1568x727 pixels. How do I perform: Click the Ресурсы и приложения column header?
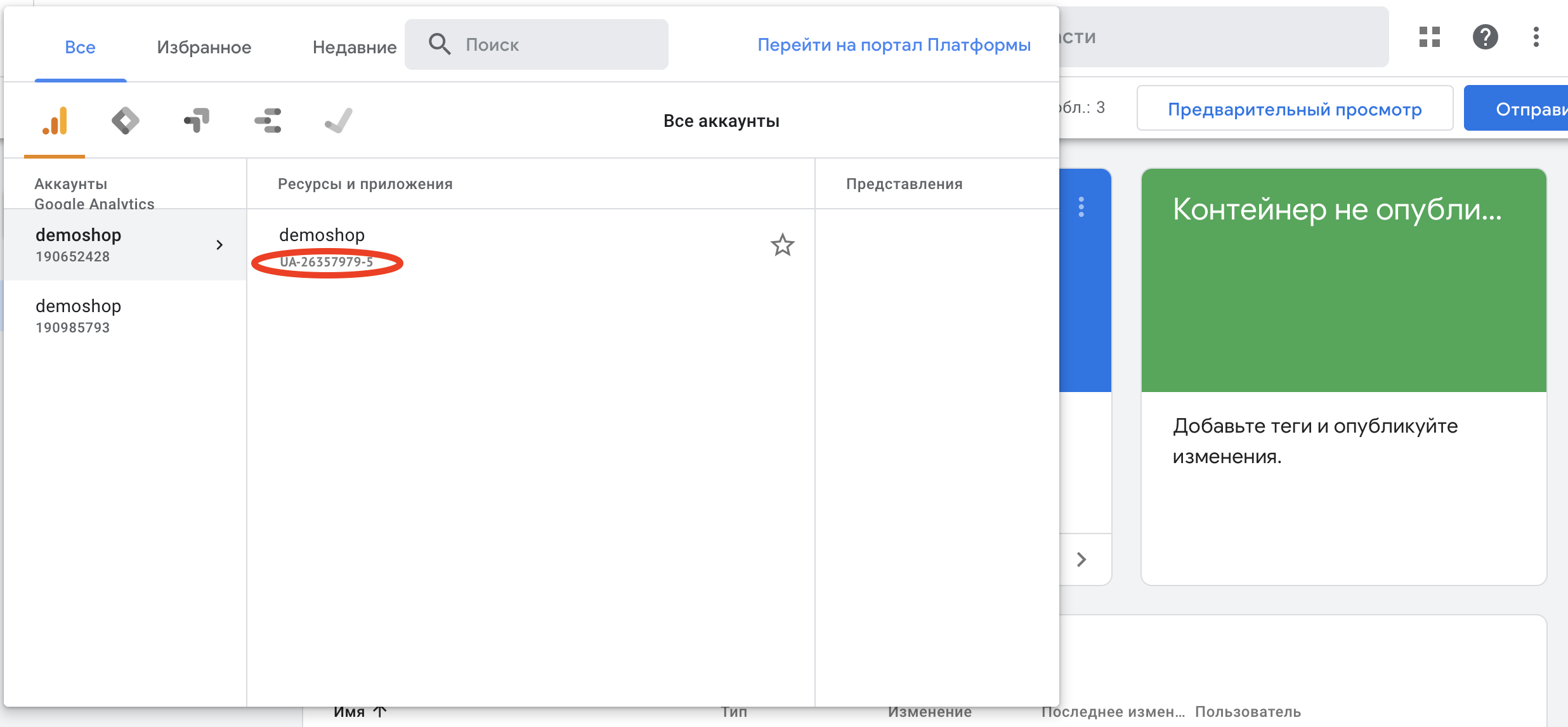pyautogui.click(x=365, y=184)
